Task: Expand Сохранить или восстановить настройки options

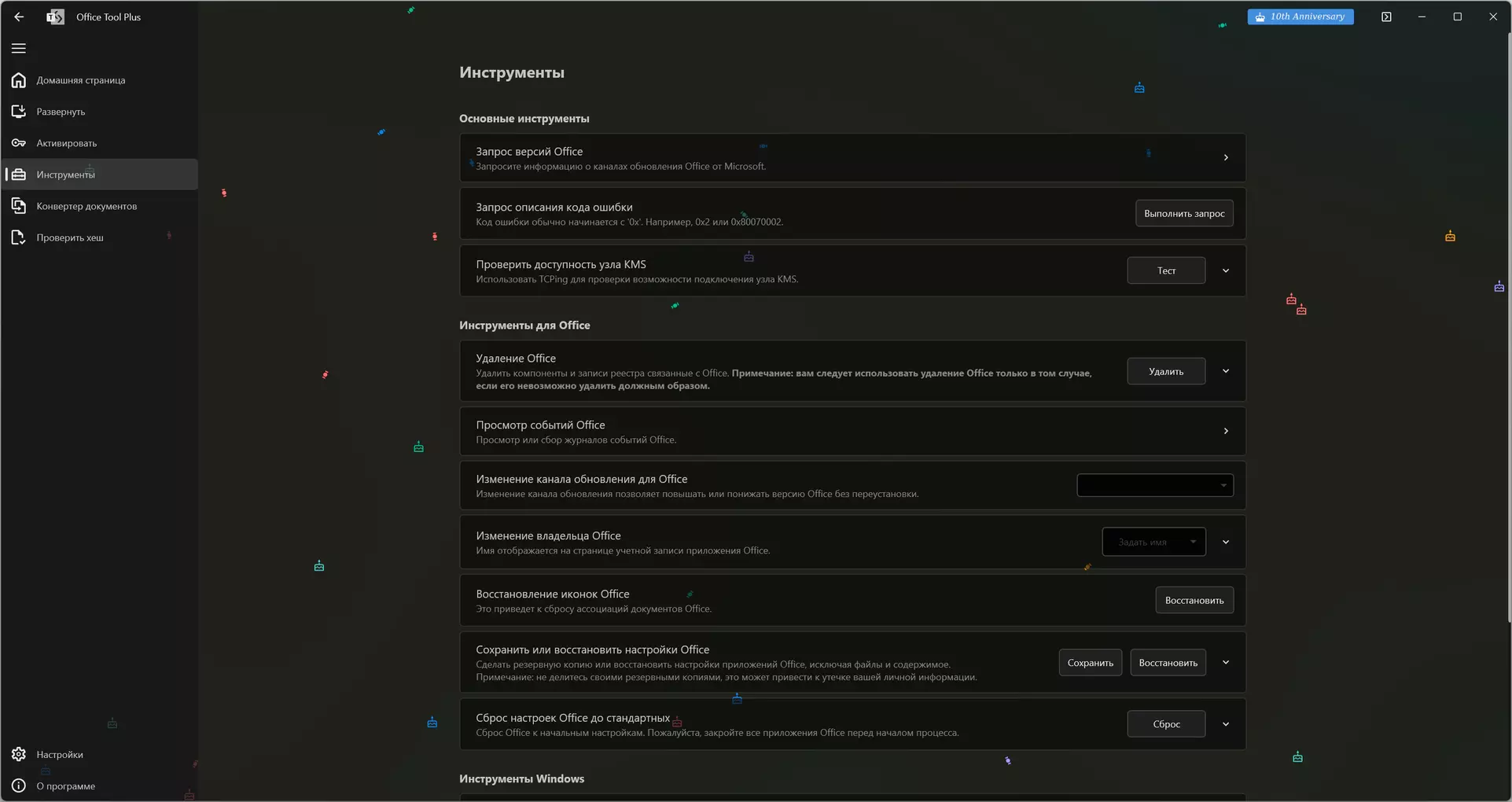Action: click(1226, 663)
